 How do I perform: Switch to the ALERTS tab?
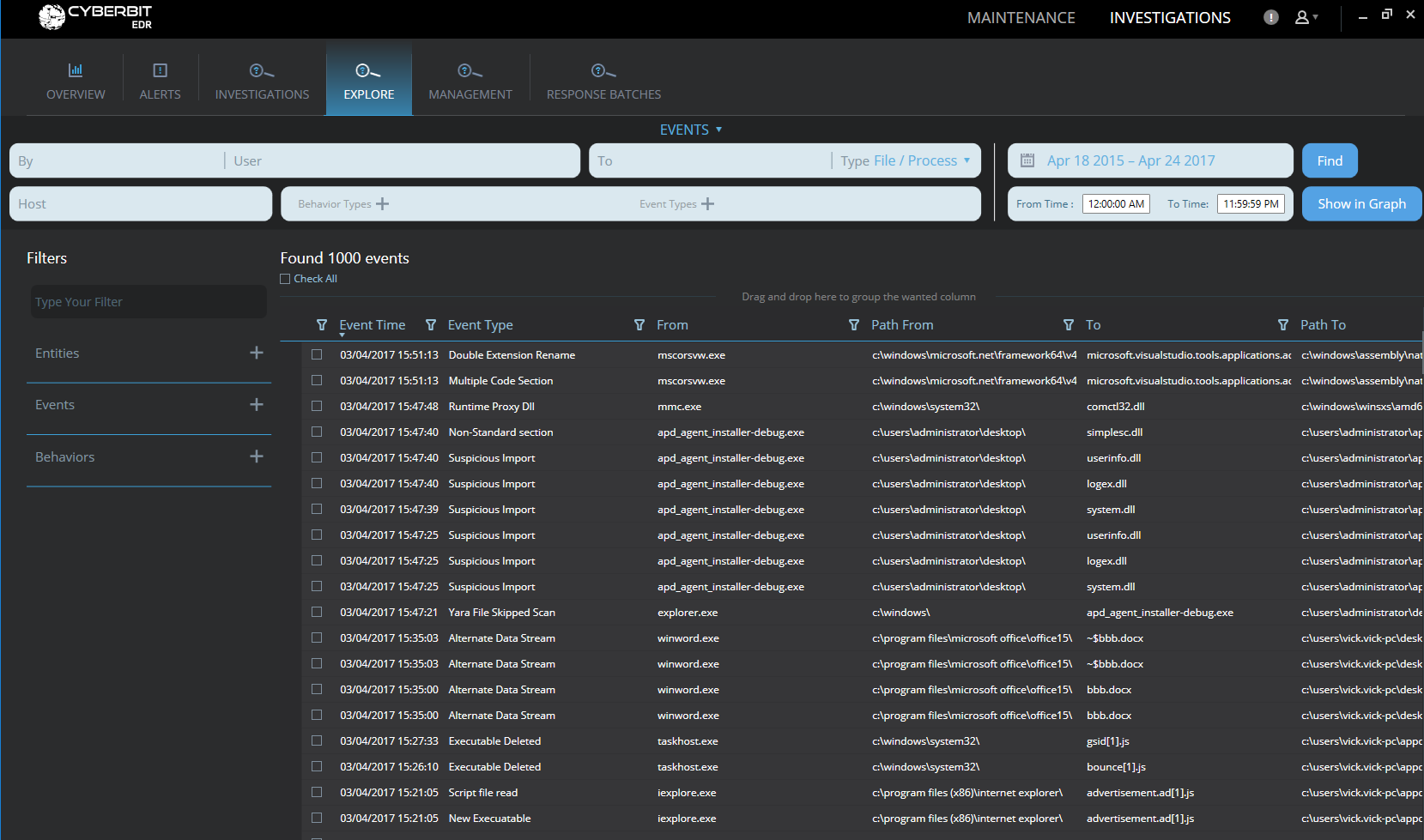pos(161,82)
